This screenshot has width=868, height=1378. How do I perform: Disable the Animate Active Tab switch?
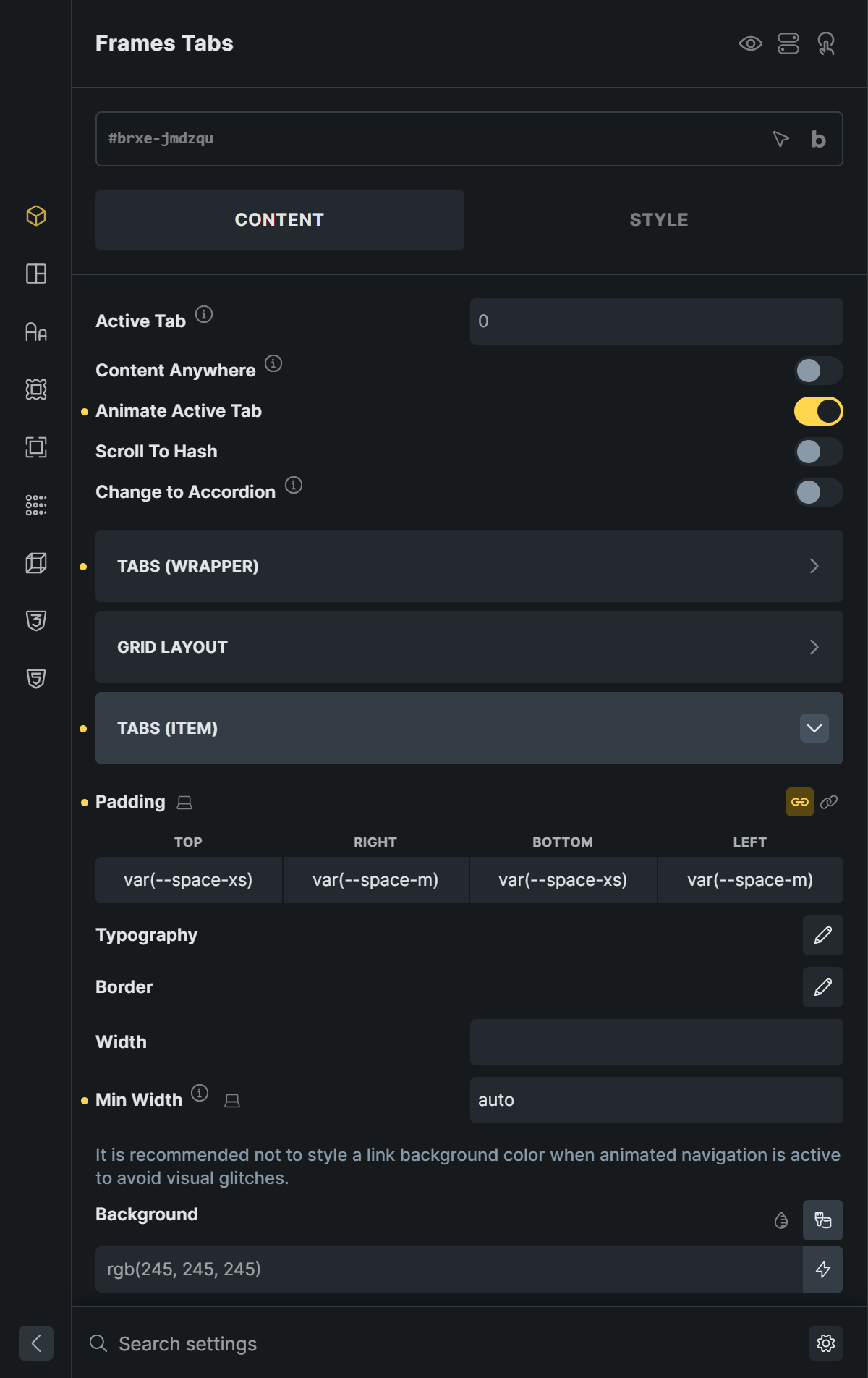coord(819,411)
